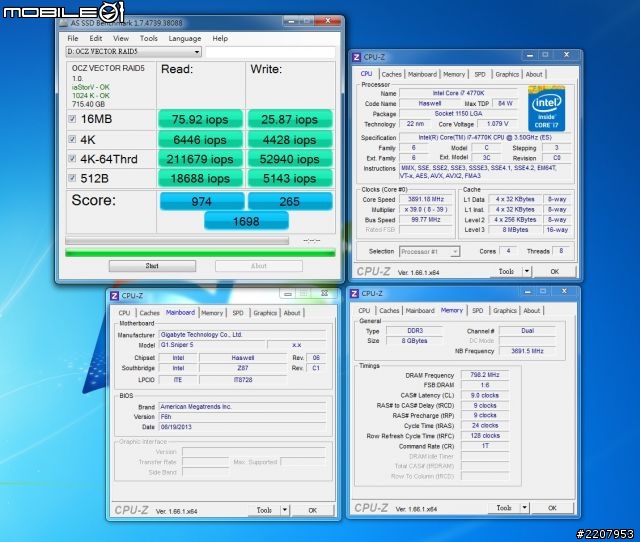The width and height of the screenshot is (640, 542).
Task: Click the gray progress bar above green bar
Action: [177, 241]
